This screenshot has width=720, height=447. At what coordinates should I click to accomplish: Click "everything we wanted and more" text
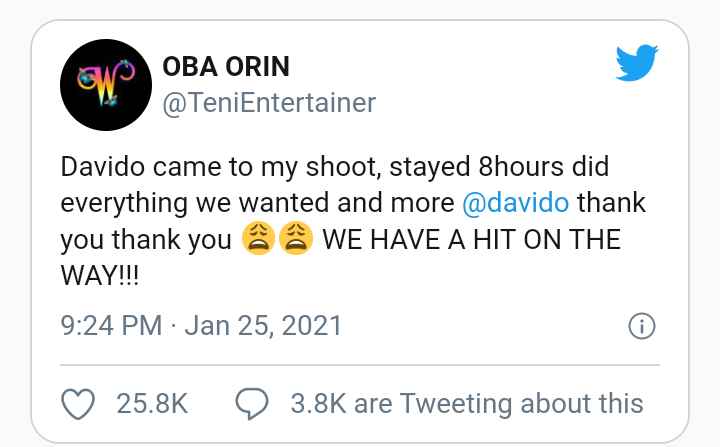click(x=256, y=203)
